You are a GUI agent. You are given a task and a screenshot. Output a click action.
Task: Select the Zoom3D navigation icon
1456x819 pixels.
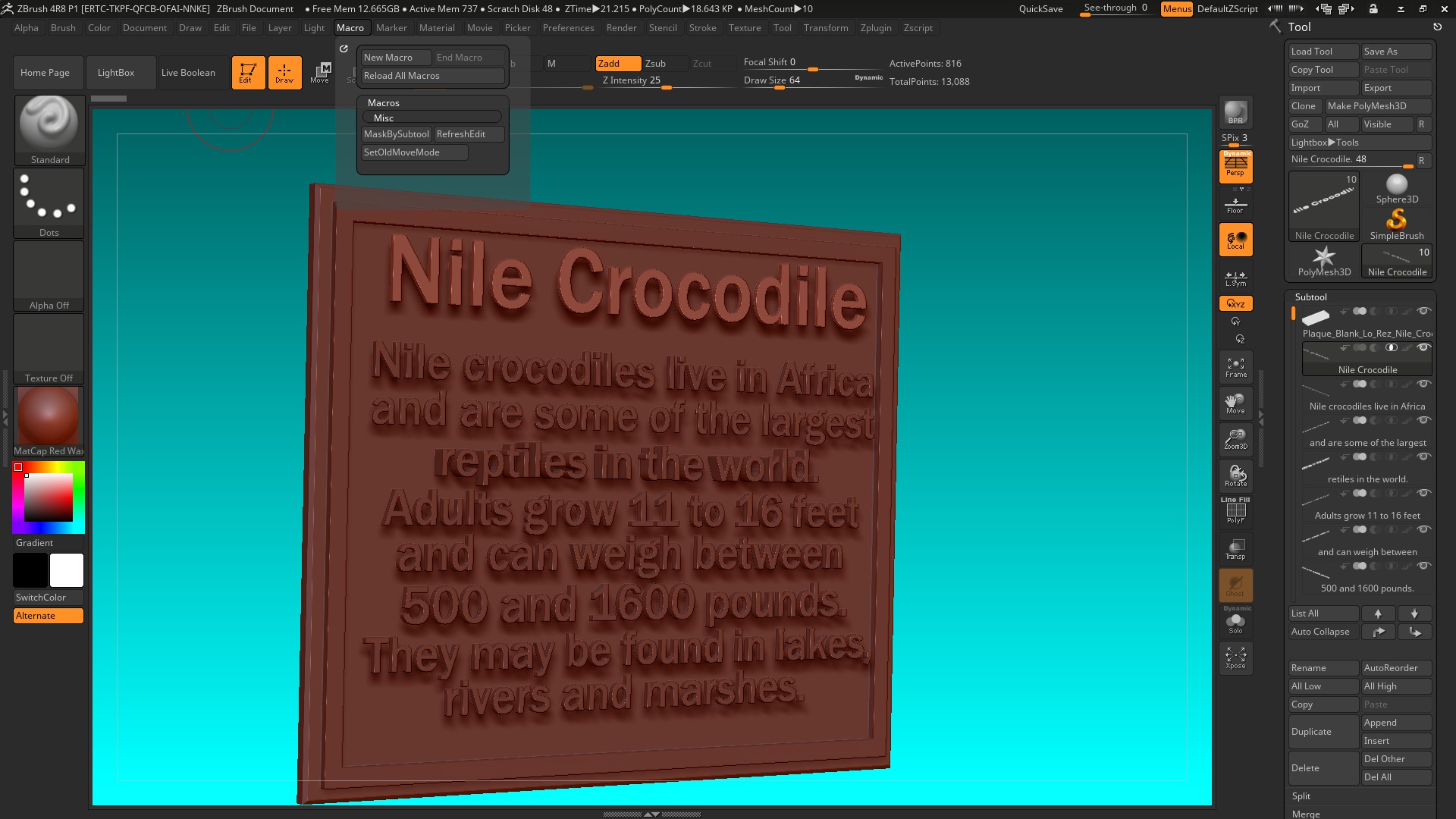(1235, 439)
